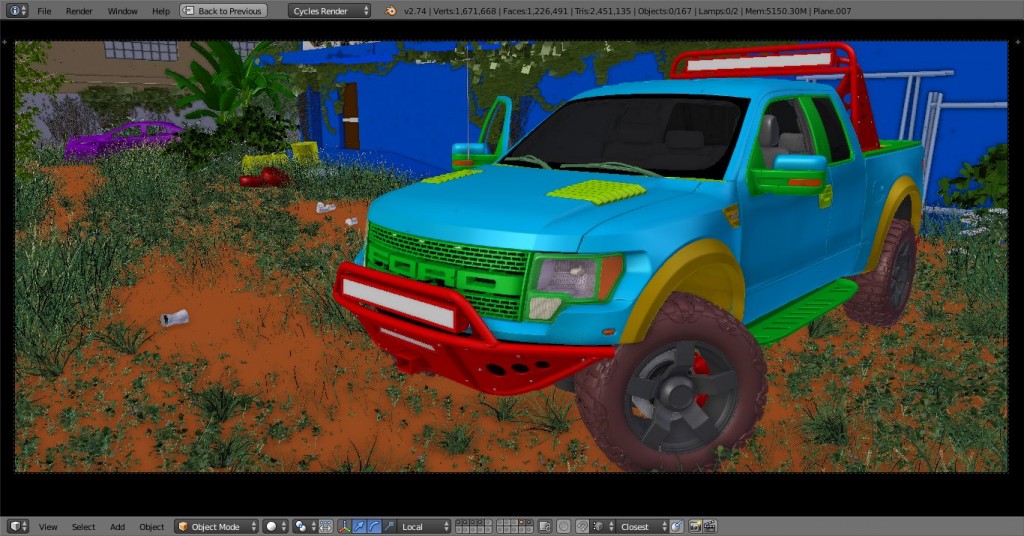This screenshot has width=1024, height=536.
Task: Toggle the first scene layer button
Action: [x=458, y=522]
